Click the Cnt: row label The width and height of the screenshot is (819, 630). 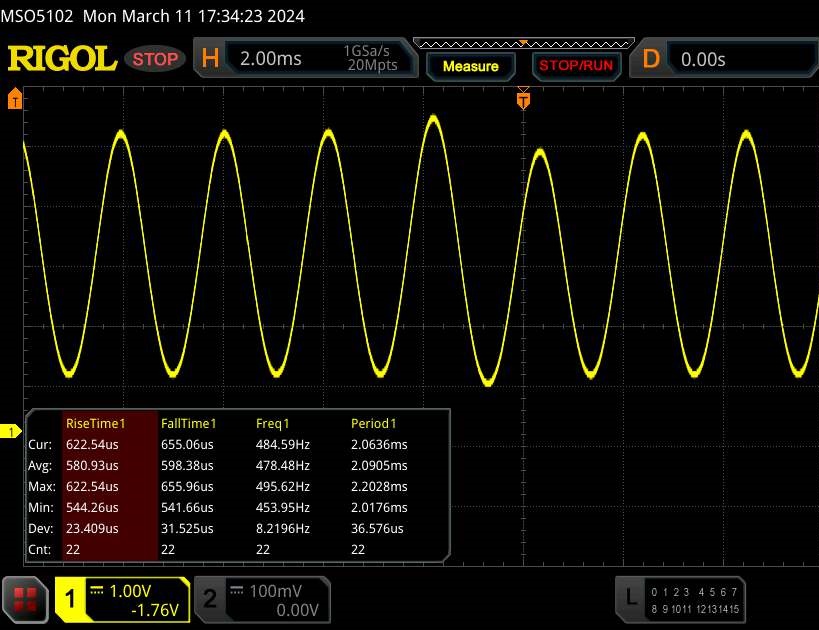point(40,550)
